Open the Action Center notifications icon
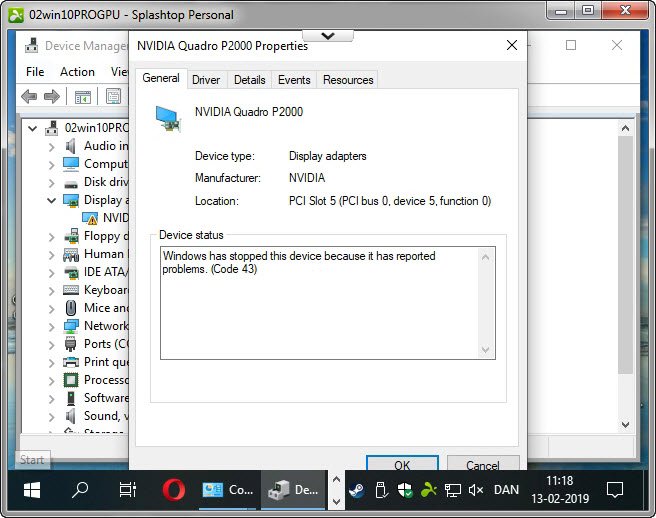Viewport: 656px width, 518px height. [x=615, y=490]
